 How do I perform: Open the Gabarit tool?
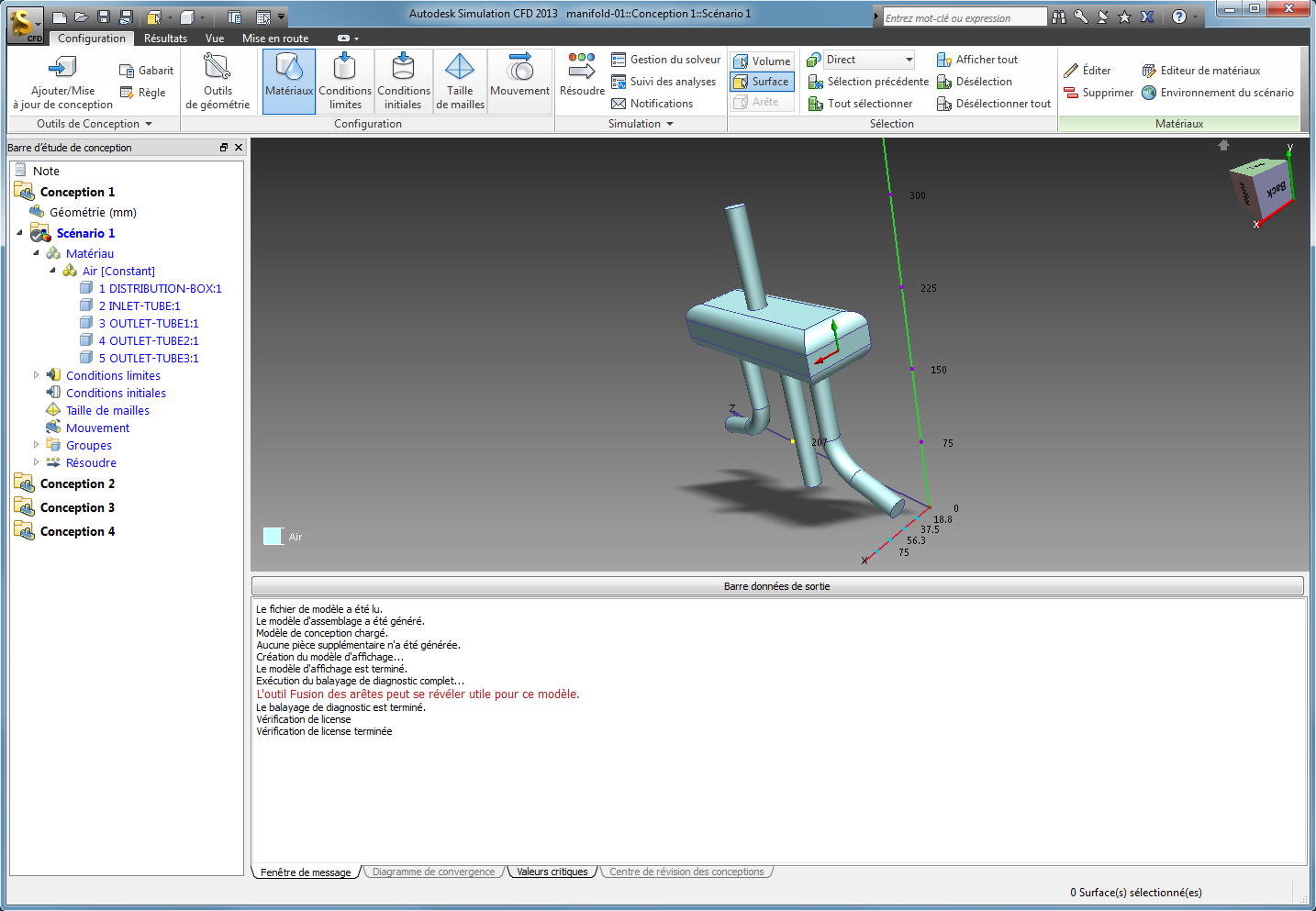pos(146,71)
